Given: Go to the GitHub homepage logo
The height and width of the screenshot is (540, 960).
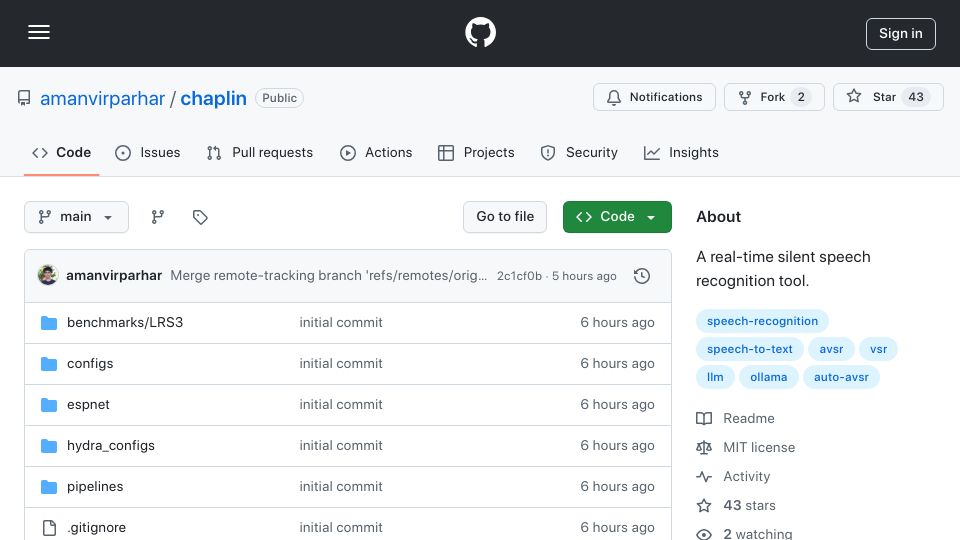Looking at the screenshot, I should [x=480, y=32].
